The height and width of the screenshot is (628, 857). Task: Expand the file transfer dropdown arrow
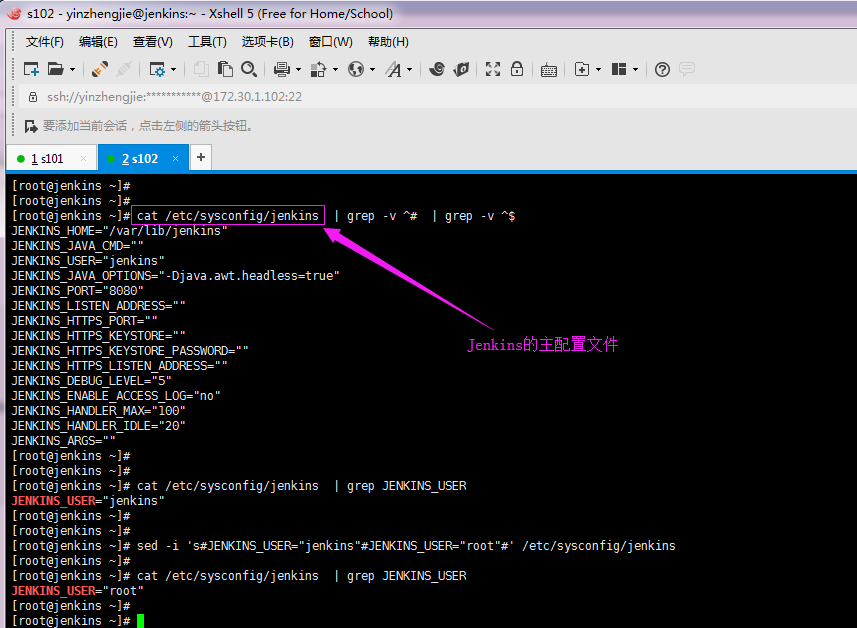336,70
